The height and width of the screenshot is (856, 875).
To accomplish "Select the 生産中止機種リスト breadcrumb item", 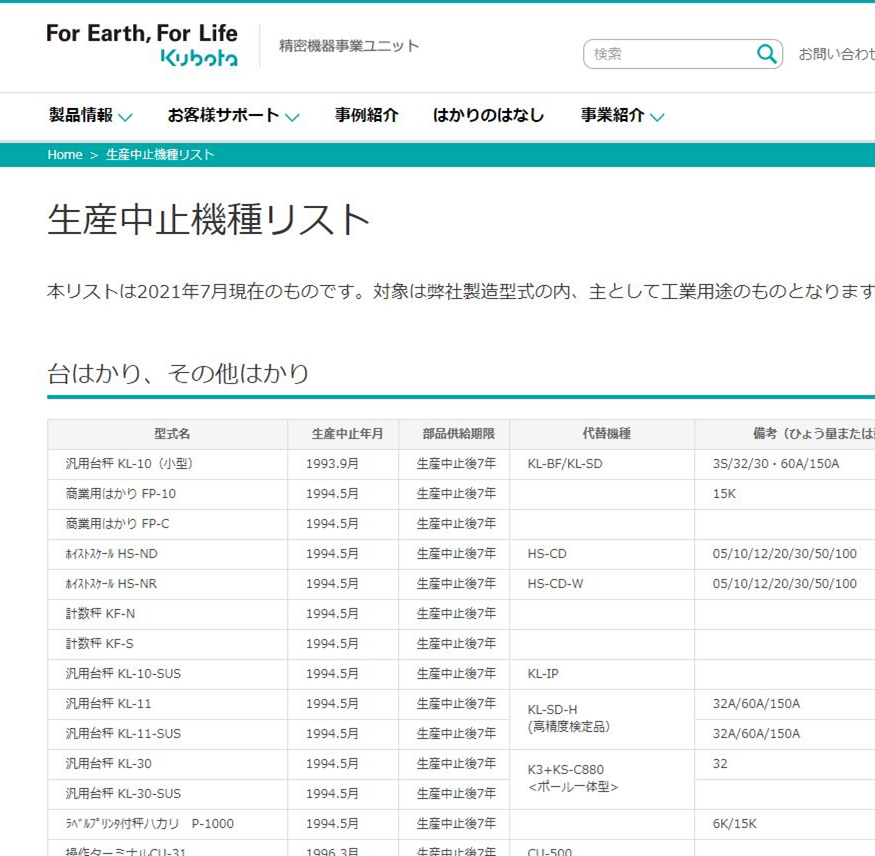I will click(160, 155).
